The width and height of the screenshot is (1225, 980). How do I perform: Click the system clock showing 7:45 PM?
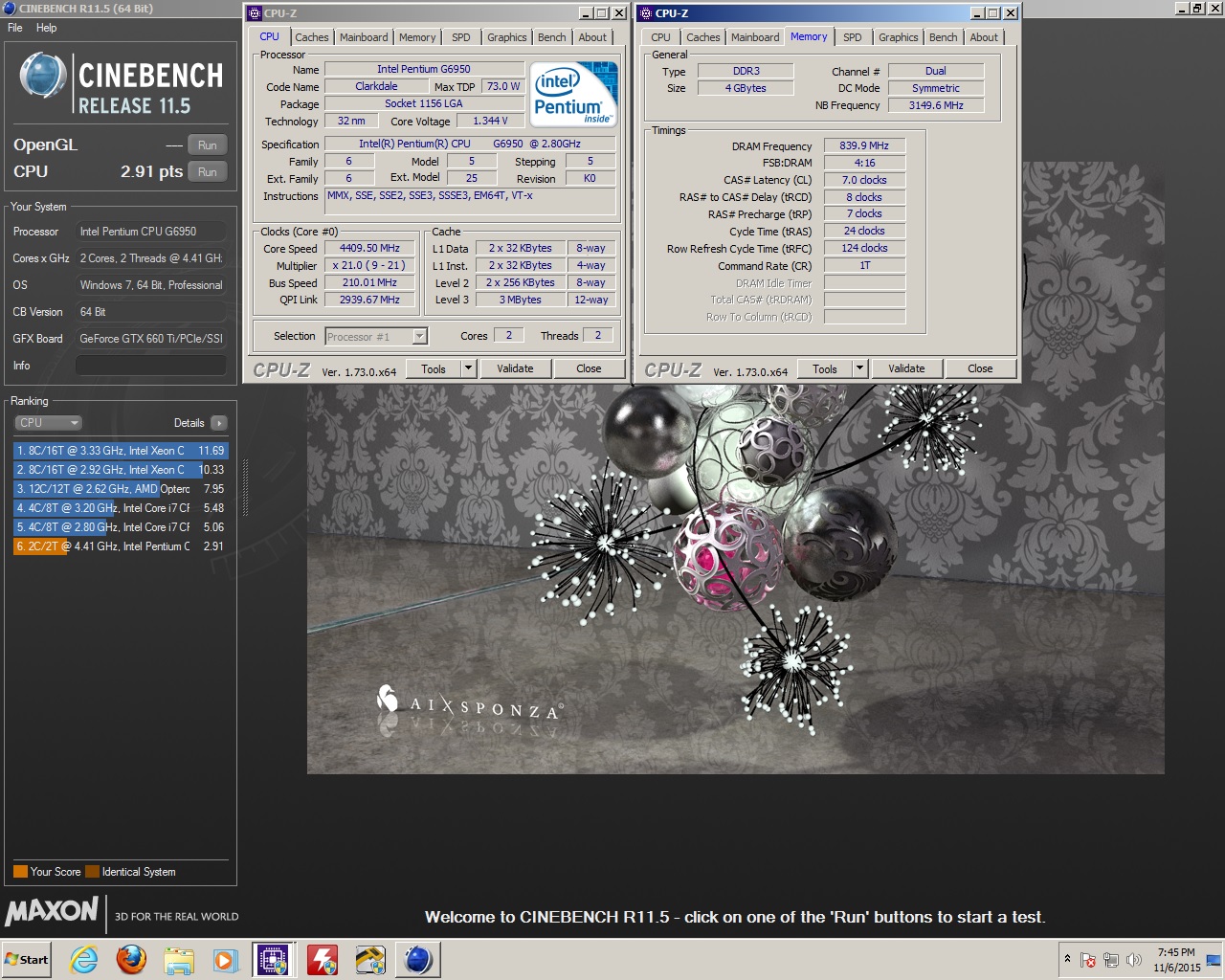point(1176,960)
